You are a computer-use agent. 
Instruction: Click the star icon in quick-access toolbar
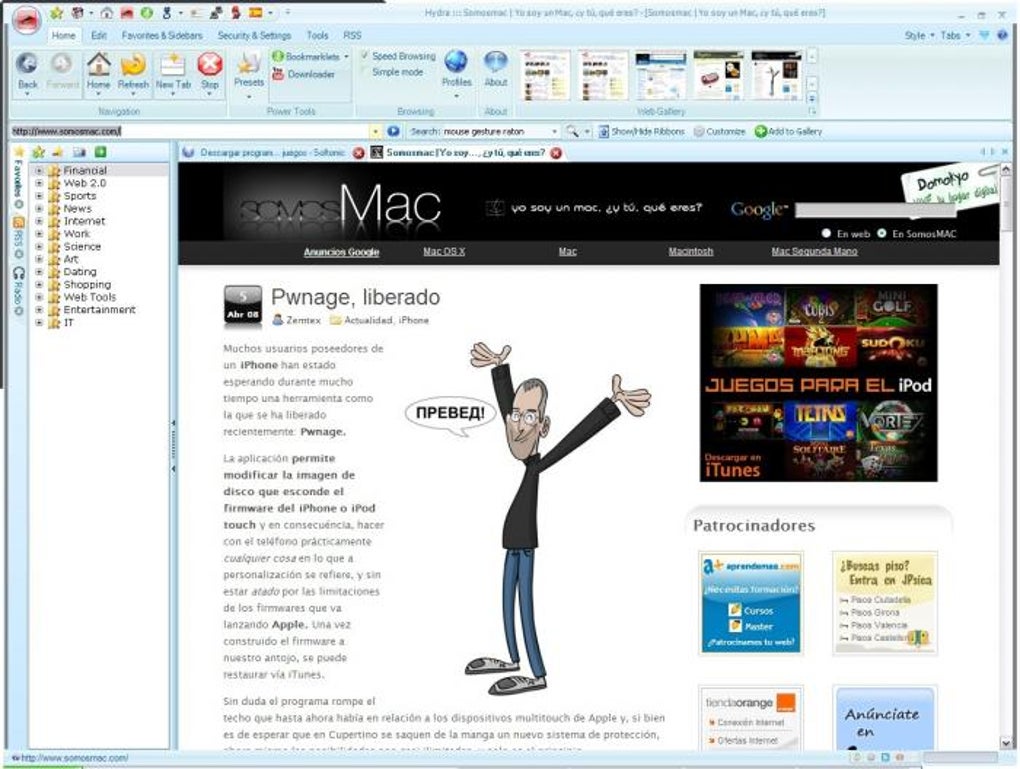57,12
